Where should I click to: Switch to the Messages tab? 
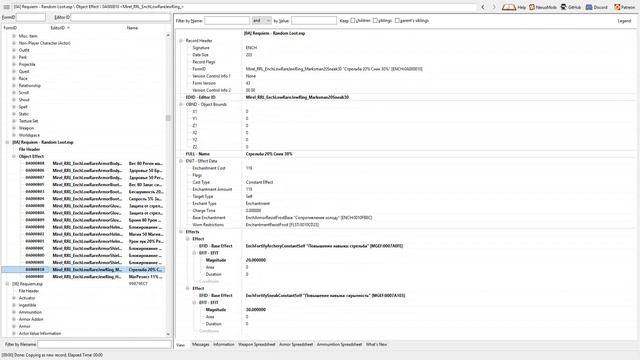[x=200, y=344]
